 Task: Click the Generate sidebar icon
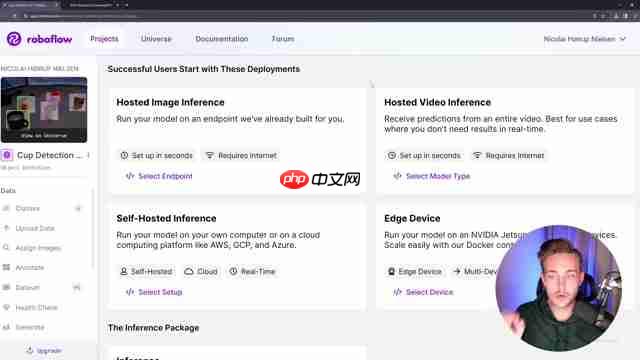7,327
